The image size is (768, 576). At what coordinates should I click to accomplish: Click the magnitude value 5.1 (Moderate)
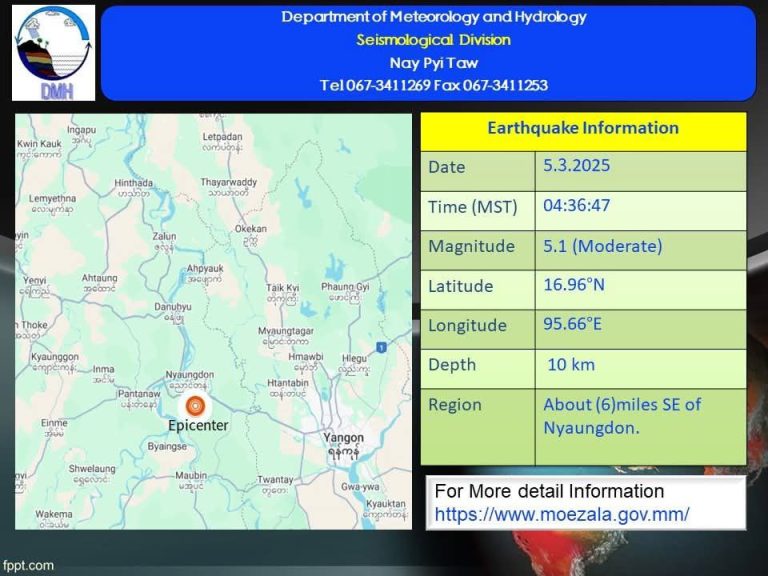(602, 246)
